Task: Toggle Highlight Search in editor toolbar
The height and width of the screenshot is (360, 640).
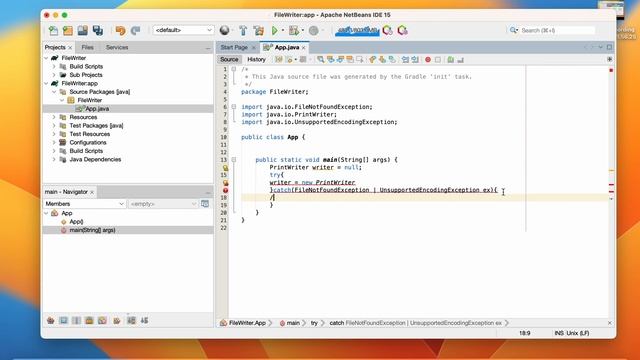Action: pyautogui.click(x=350, y=60)
